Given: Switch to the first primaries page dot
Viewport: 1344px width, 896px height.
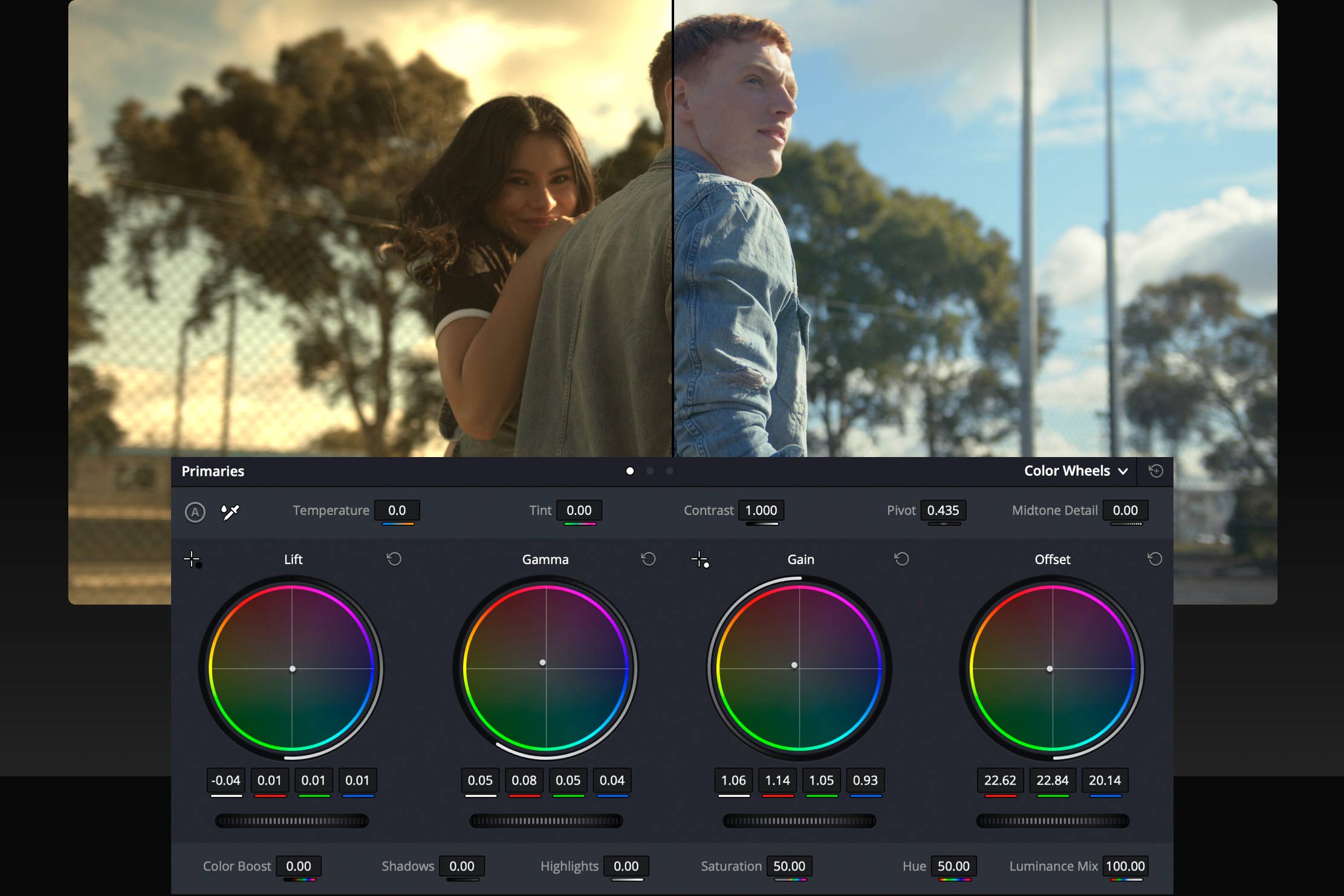Looking at the screenshot, I should 630,471.
